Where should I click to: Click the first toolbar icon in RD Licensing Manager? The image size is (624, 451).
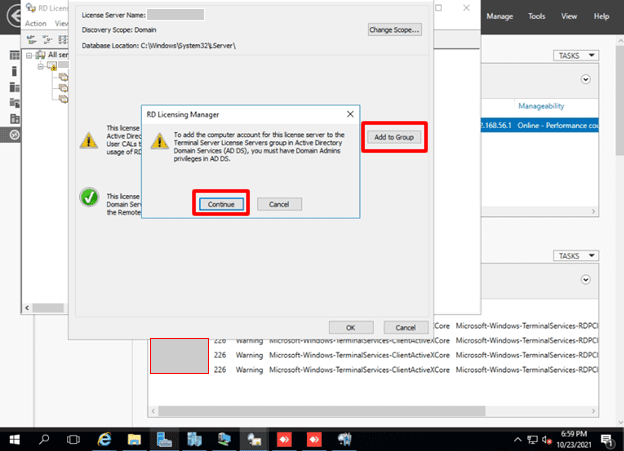(x=31, y=39)
